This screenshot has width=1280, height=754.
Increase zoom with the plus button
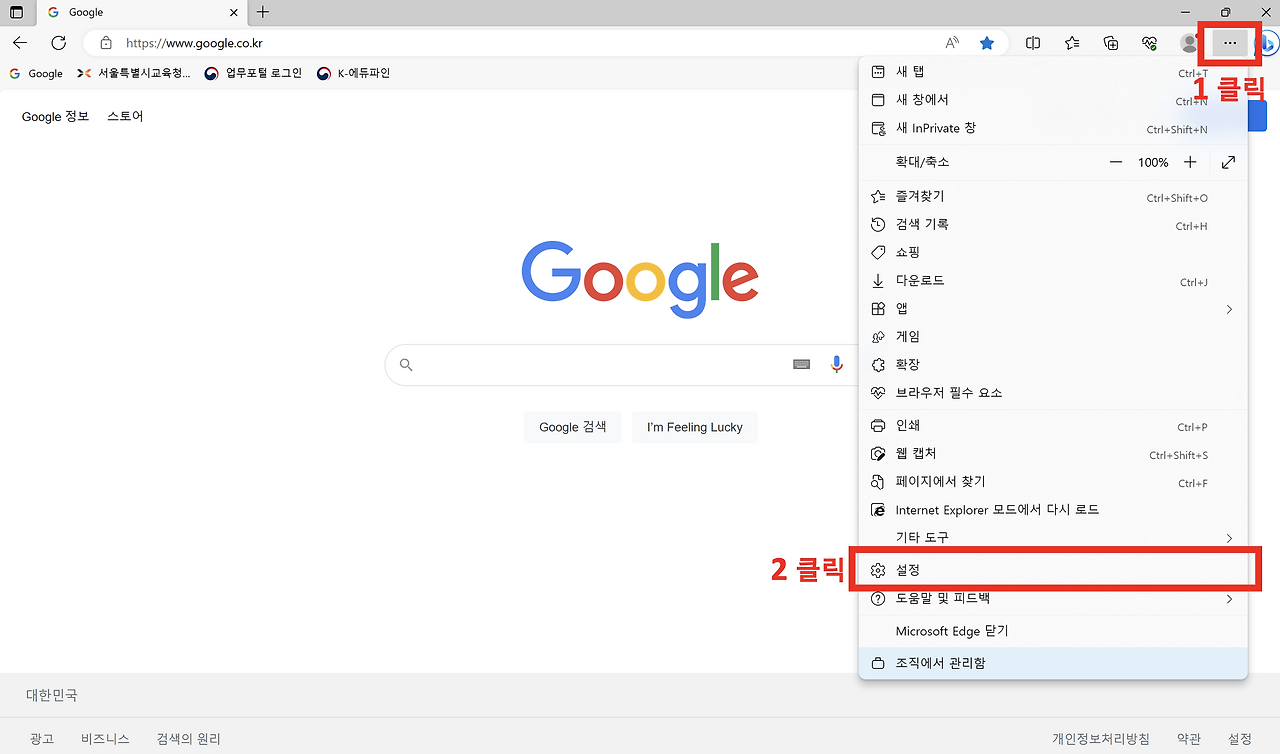click(1190, 162)
